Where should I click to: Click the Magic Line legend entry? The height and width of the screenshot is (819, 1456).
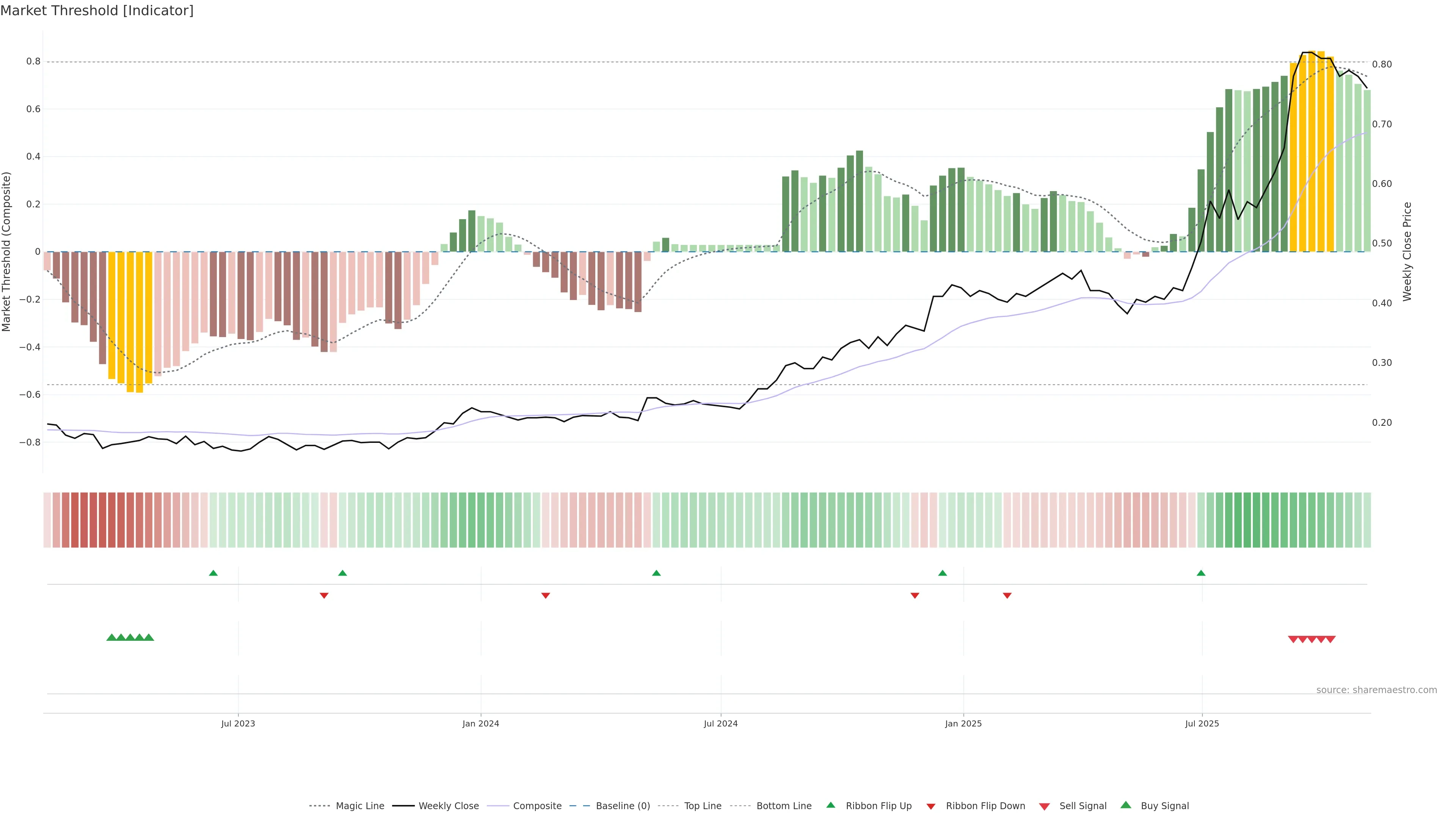pyautogui.click(x=359, y=806)
